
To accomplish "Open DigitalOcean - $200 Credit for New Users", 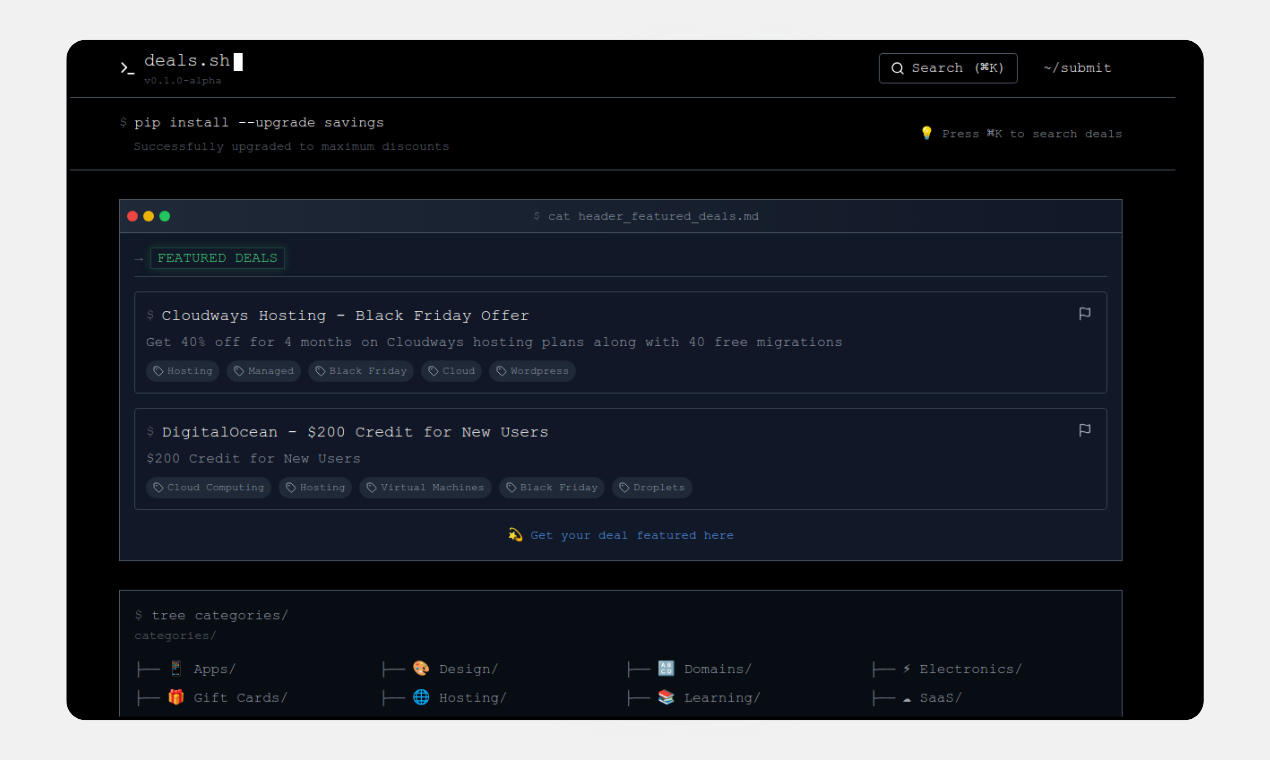I will tap(355, 432).
